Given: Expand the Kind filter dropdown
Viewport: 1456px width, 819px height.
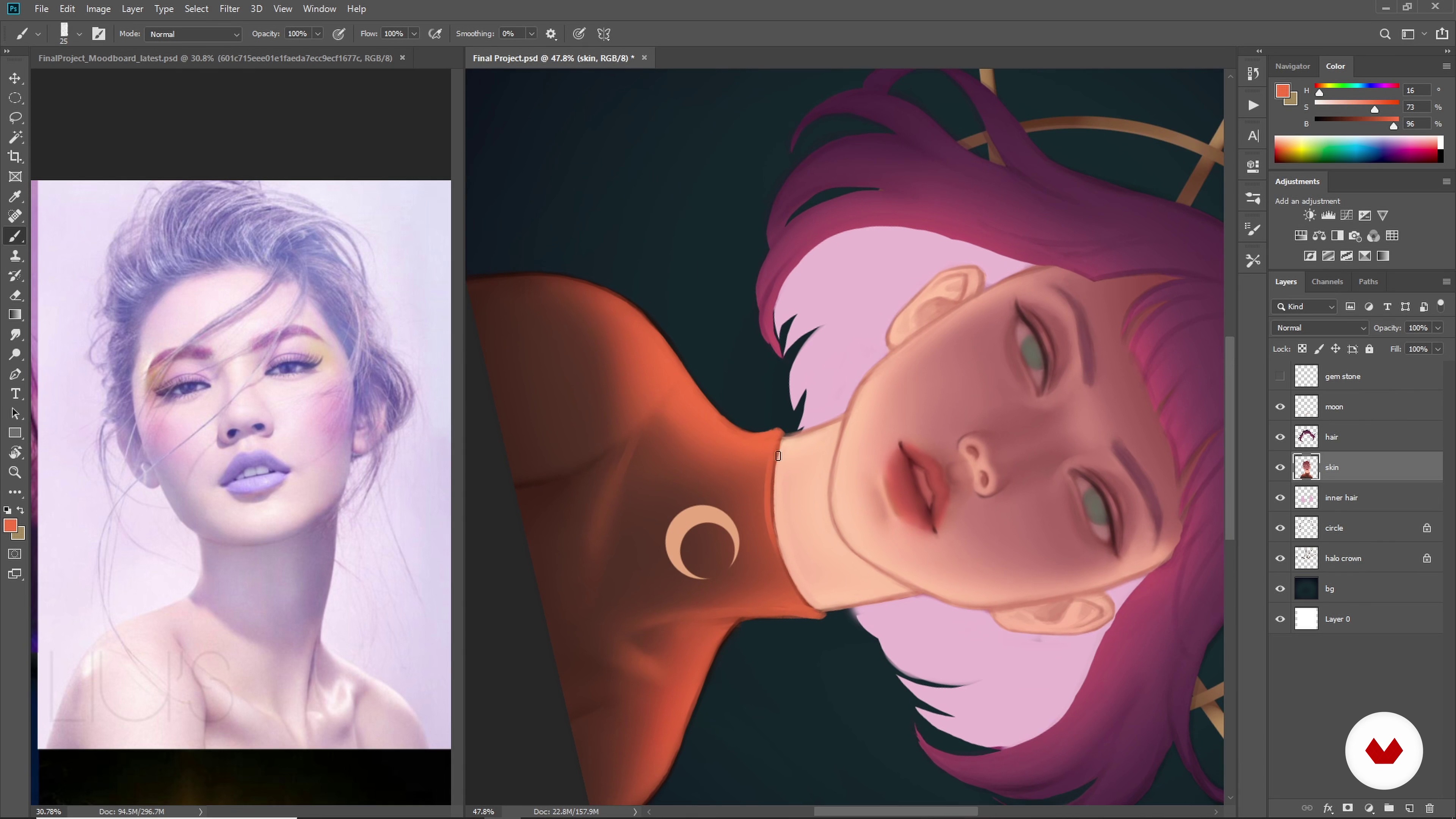Looking at the screenshot, I should (x=1306, y=306).
